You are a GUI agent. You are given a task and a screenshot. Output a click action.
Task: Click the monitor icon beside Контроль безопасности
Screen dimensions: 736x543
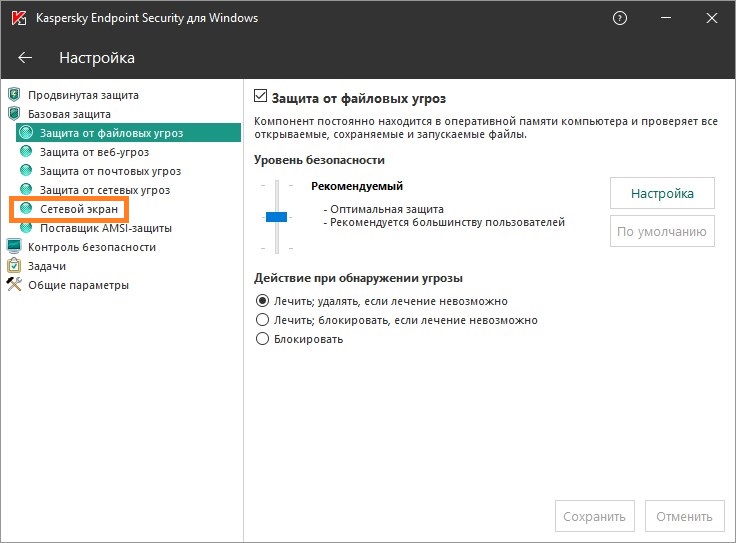14,247
